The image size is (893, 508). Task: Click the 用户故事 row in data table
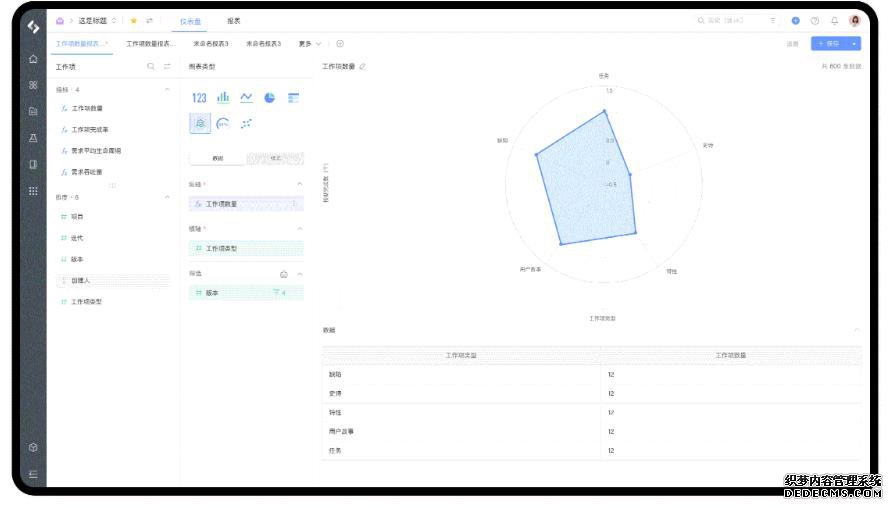tap(591, 432)
